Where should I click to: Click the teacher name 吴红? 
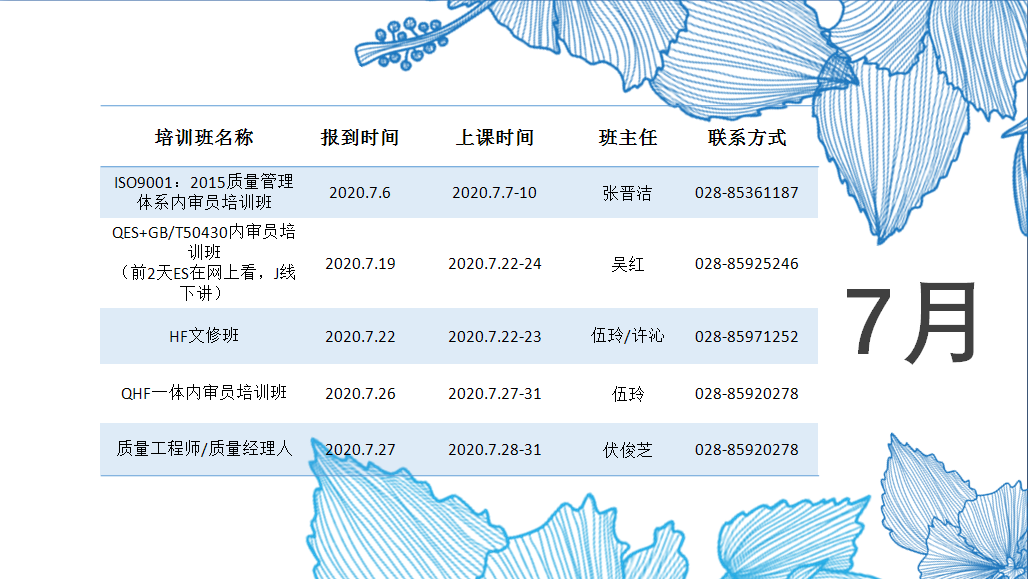pos(628,264)
